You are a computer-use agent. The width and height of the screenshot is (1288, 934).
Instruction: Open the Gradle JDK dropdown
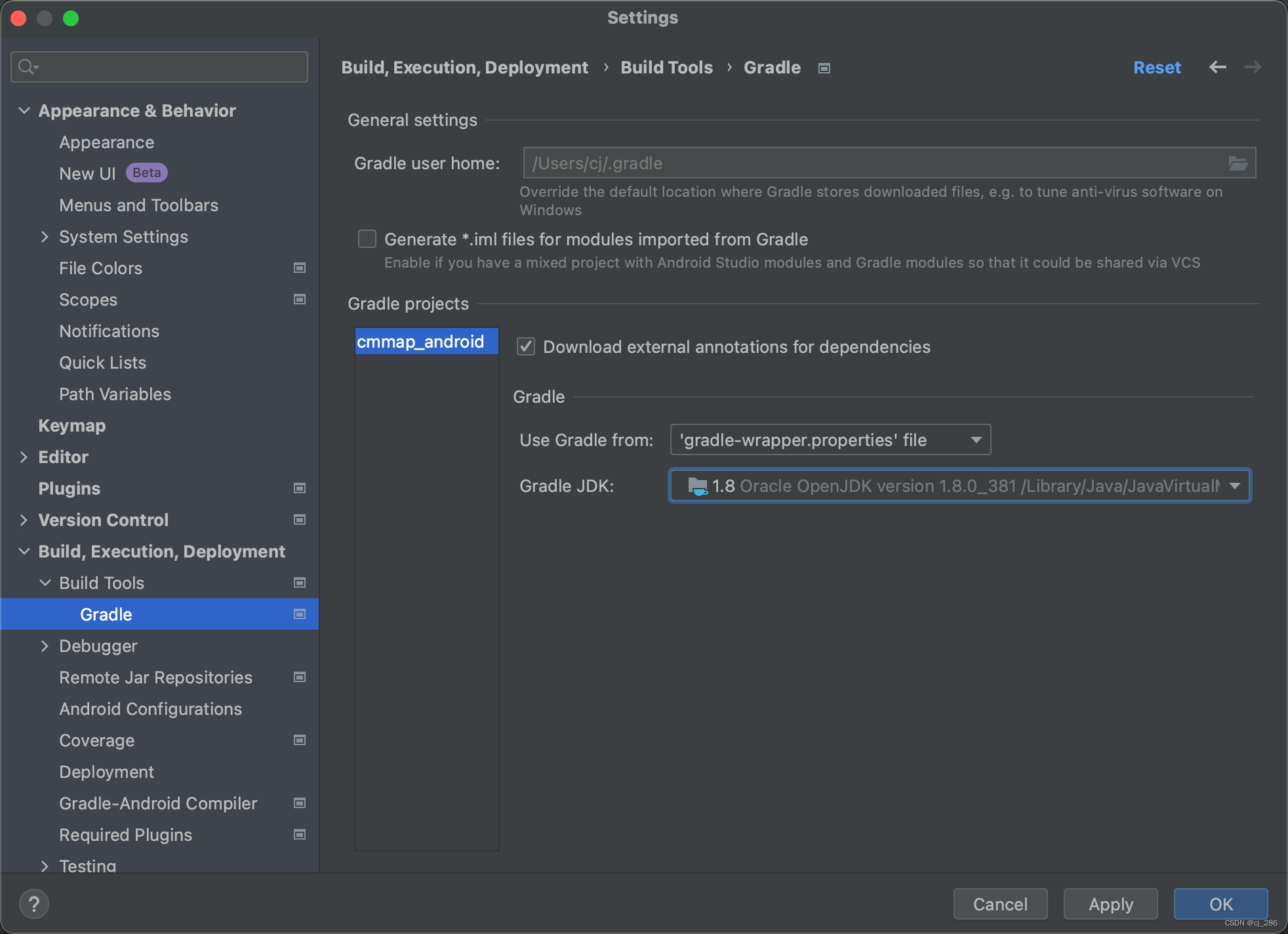[x=1236, y=486]
